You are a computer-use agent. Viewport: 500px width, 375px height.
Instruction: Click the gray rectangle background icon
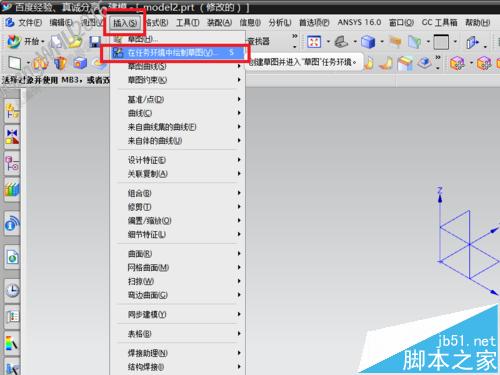pyautogui.click(x=441, y=42)
